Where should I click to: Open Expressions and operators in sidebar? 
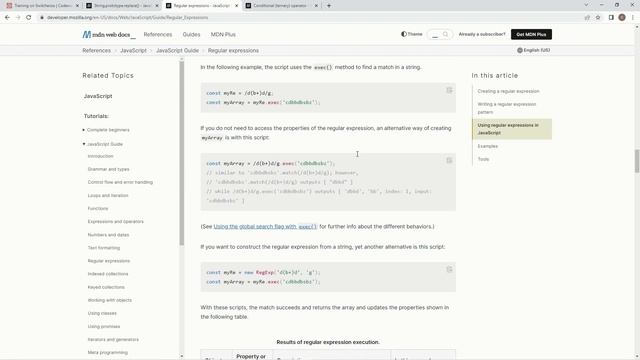pos(116,222)
